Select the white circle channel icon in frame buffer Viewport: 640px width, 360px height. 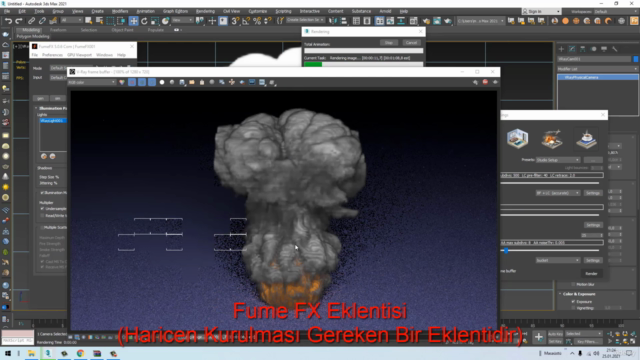162,82
